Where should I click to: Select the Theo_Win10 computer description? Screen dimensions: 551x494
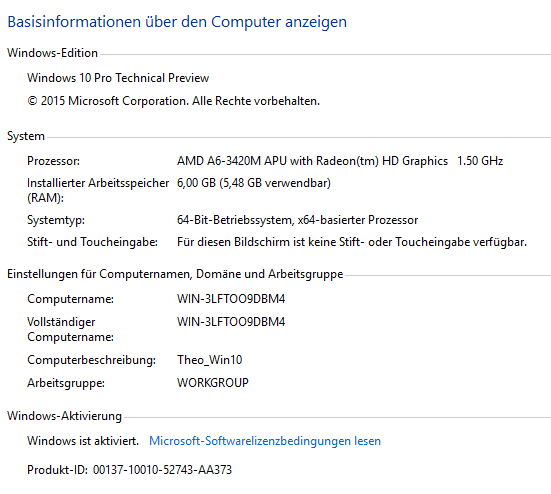pyautogui.click(x=210, y=360)
